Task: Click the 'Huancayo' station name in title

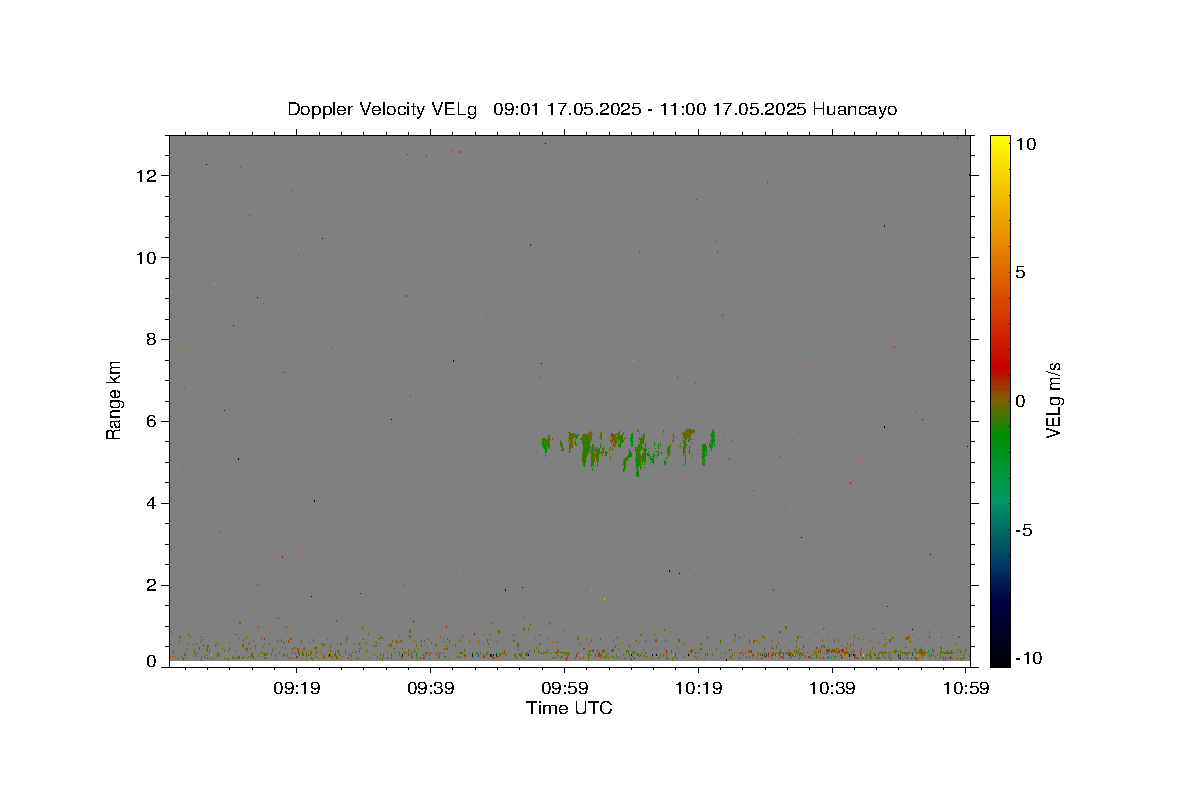Action: [855, 109]
